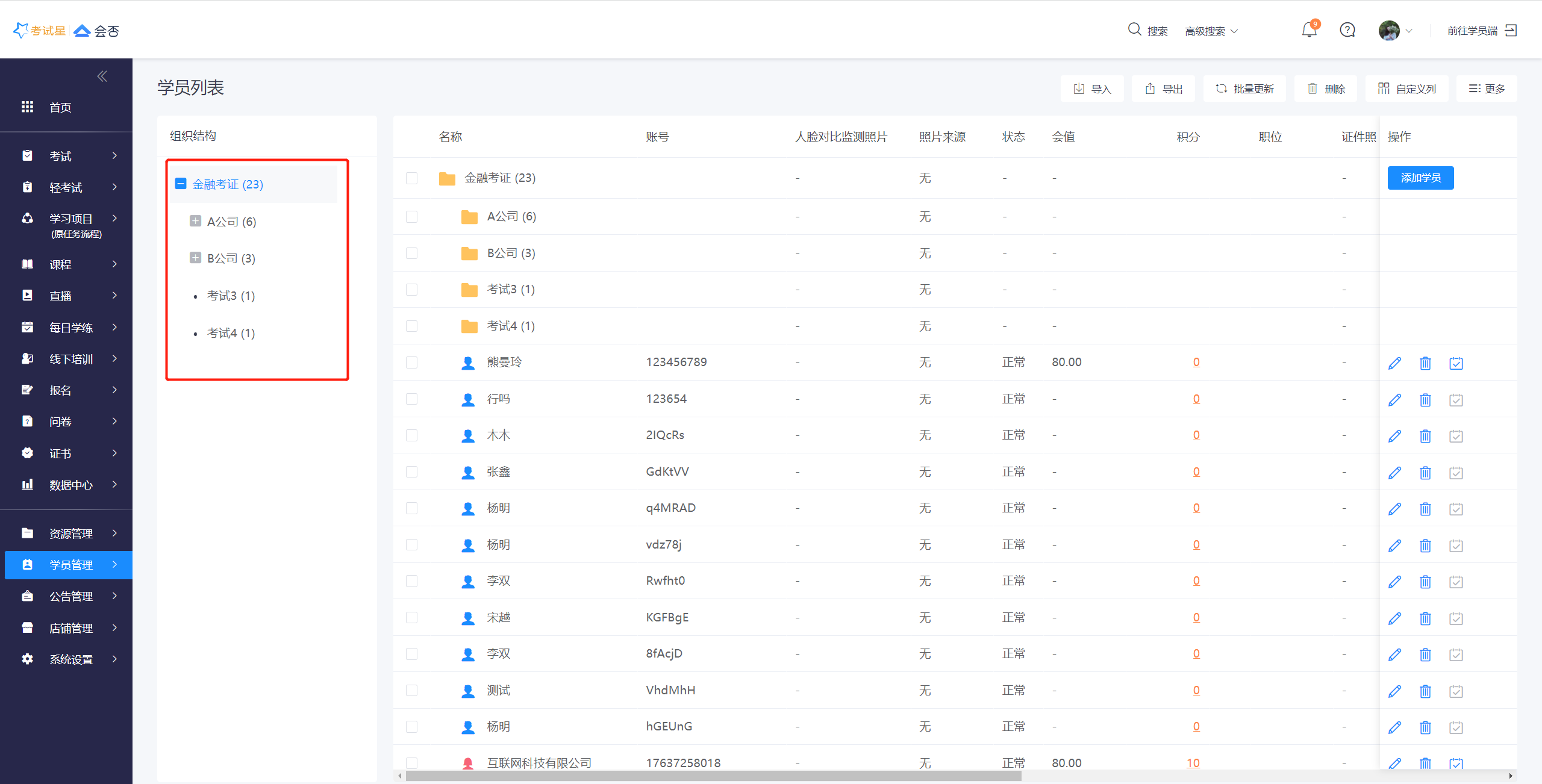The height and width of the screenshot is (784, 1542).
Task: Tick the checkbox for 宋越 row
Action: tap(412, 618)
